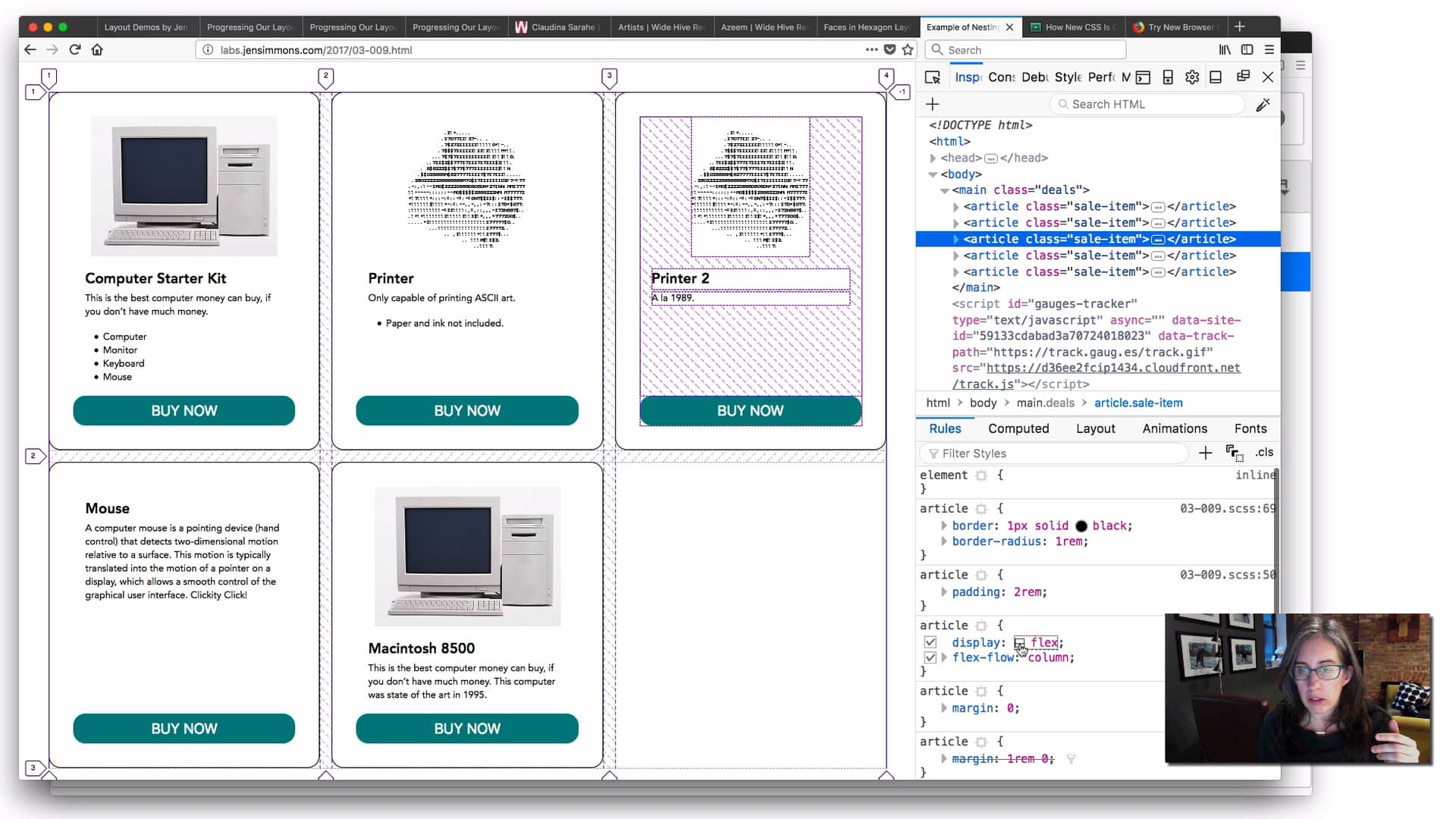1456x819 pixels.
Task: Expand the border property disclosure arrow
Action: pos(943,526)
